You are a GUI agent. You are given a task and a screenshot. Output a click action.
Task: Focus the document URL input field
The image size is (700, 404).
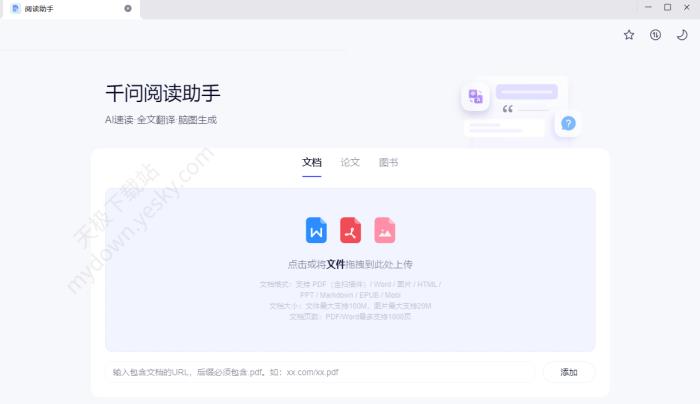tap(320, 372)
